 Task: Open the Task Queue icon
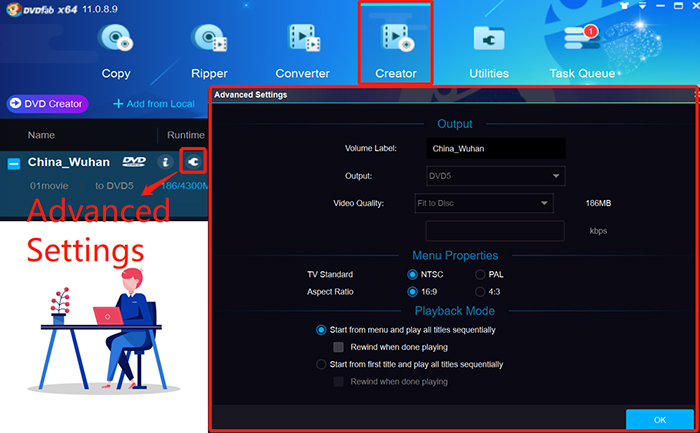pos(582,39)
